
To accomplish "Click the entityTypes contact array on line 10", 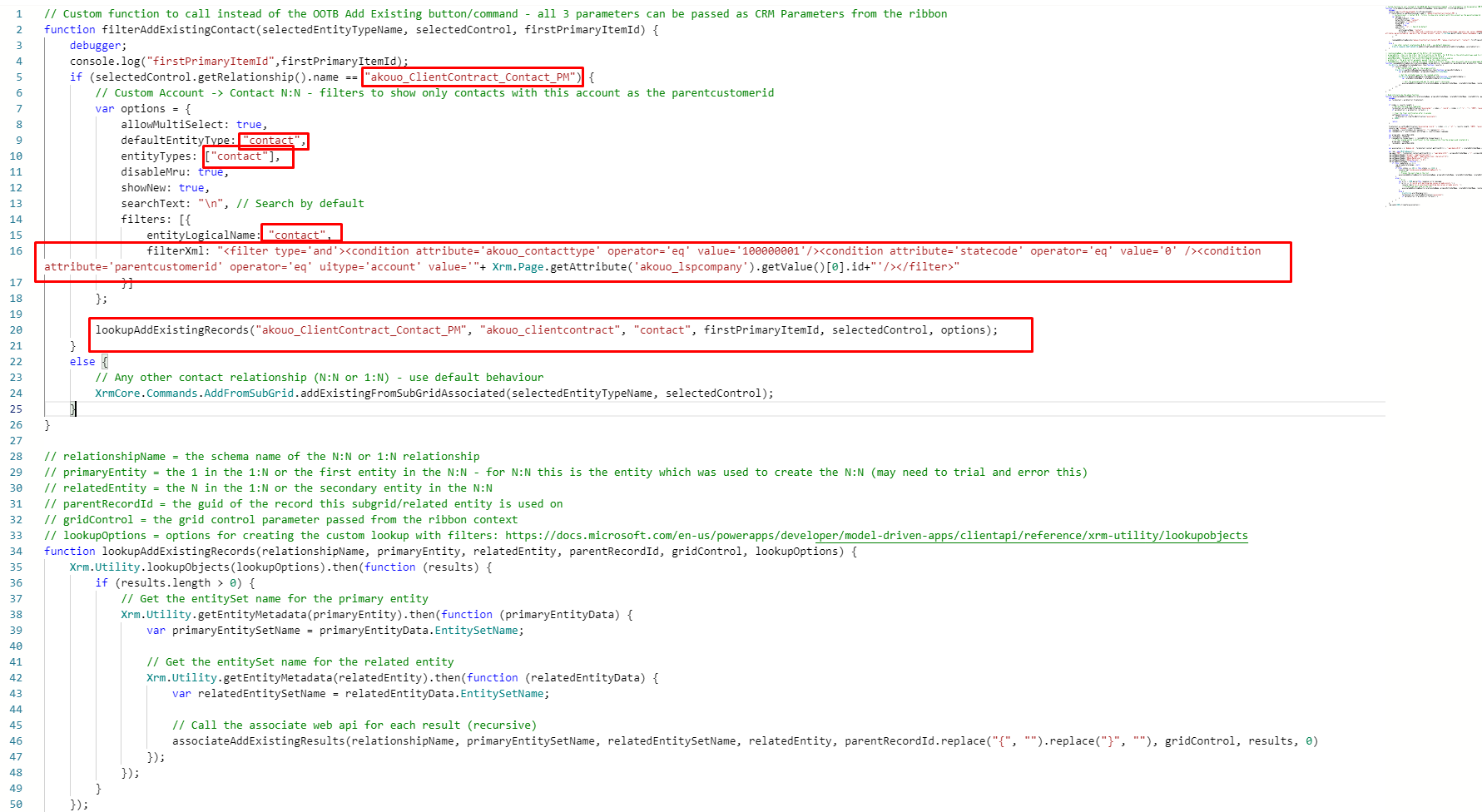I will coord(246,156).
